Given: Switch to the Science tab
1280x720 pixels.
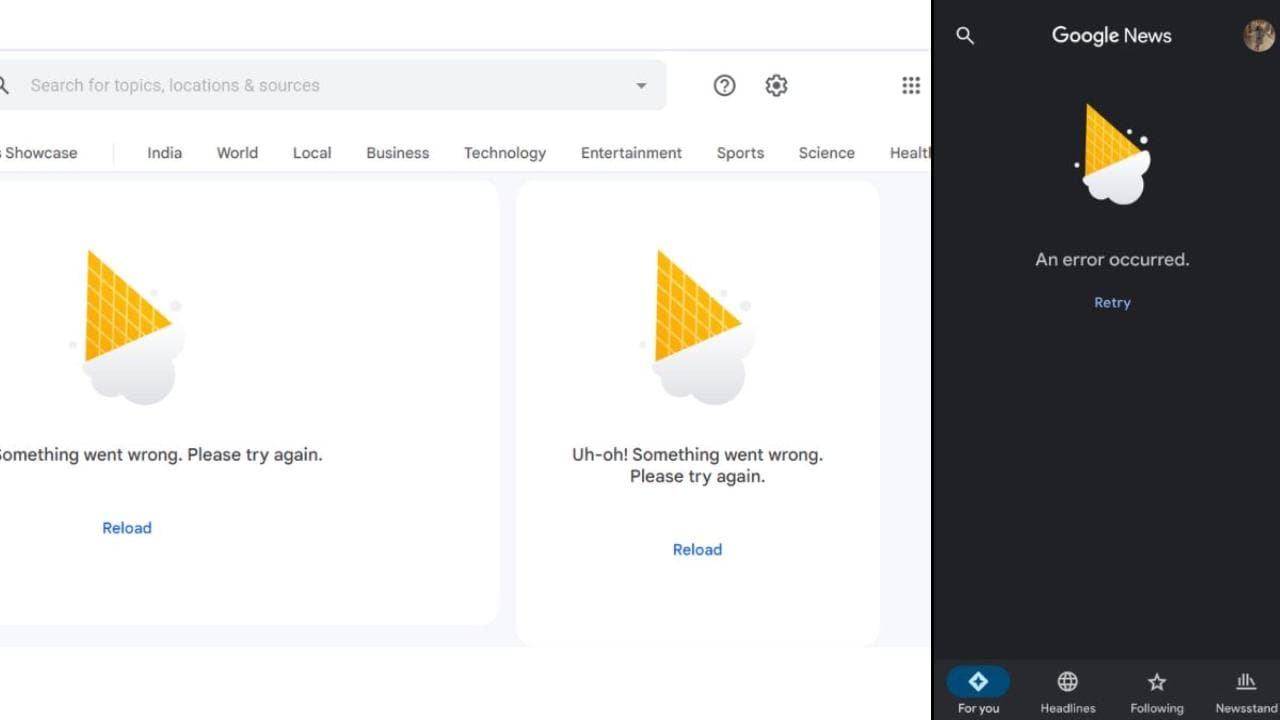Looking at the screenshot, I should click(x=826, y=153).
